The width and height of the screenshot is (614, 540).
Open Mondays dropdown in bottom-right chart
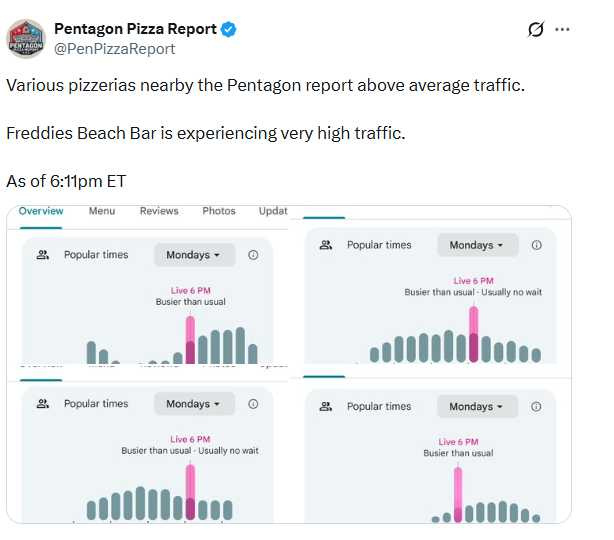(477, 406)
